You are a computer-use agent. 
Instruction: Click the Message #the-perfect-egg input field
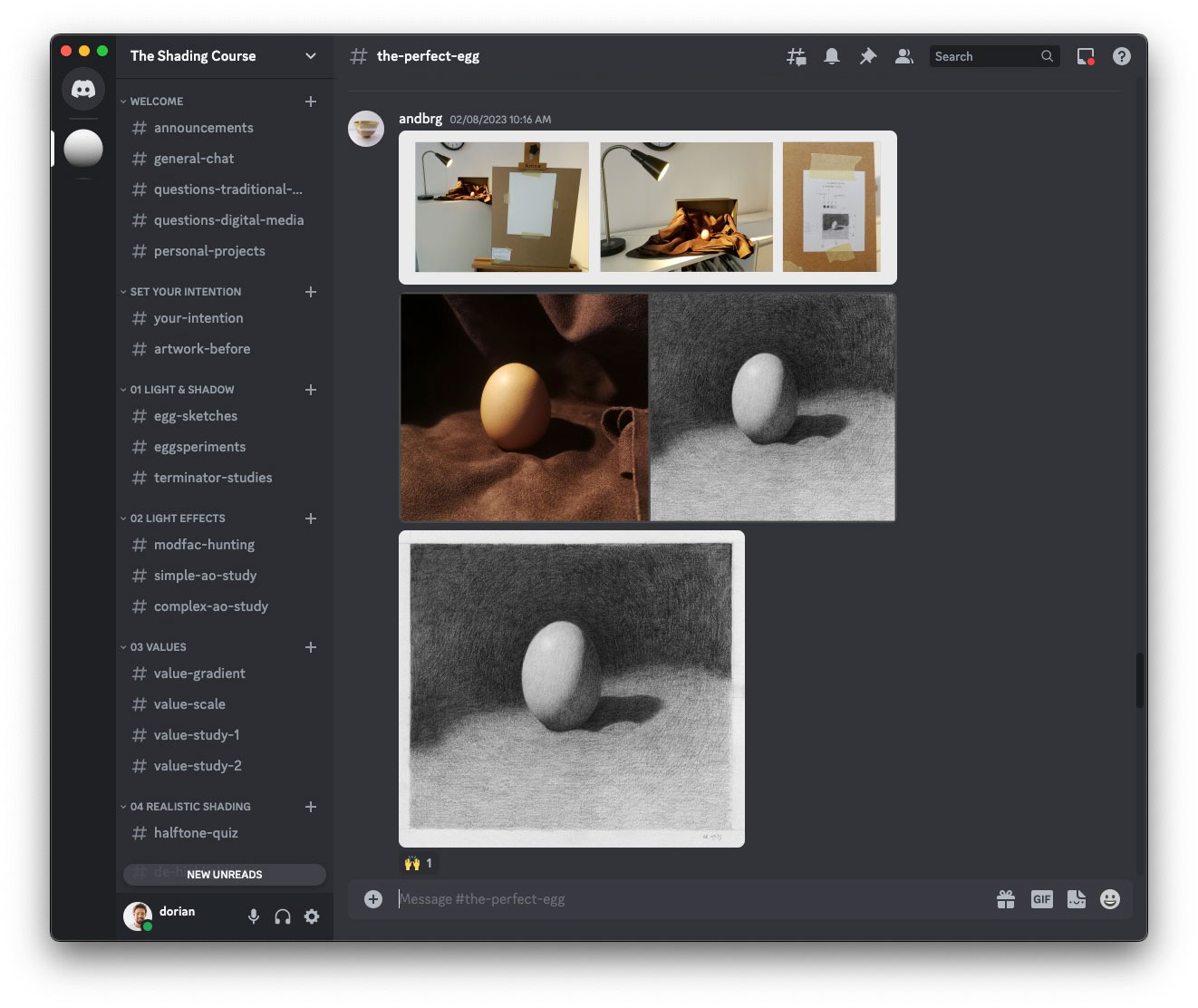point(689,899)
